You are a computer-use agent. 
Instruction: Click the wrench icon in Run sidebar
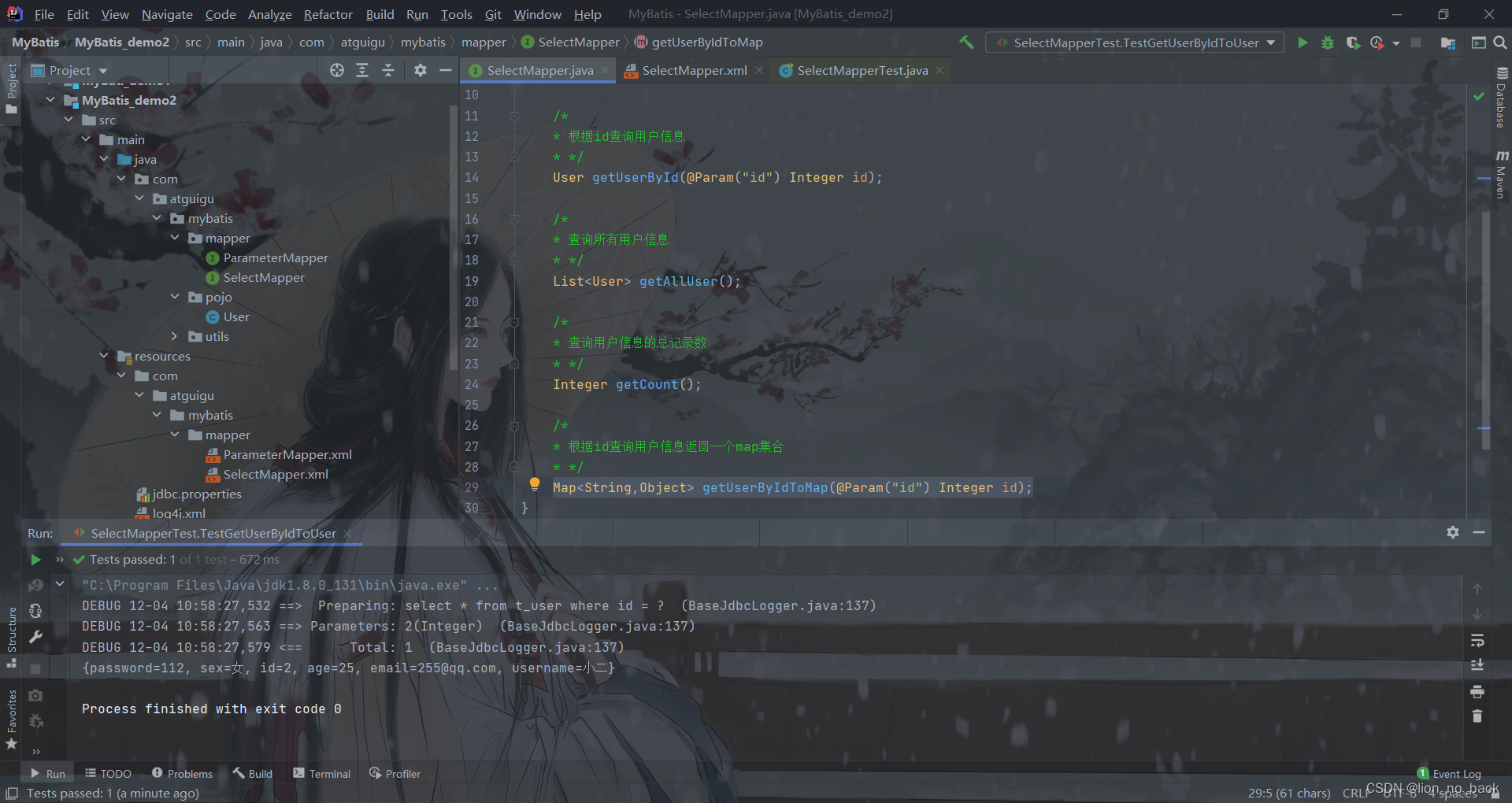(x=35, y=637)
